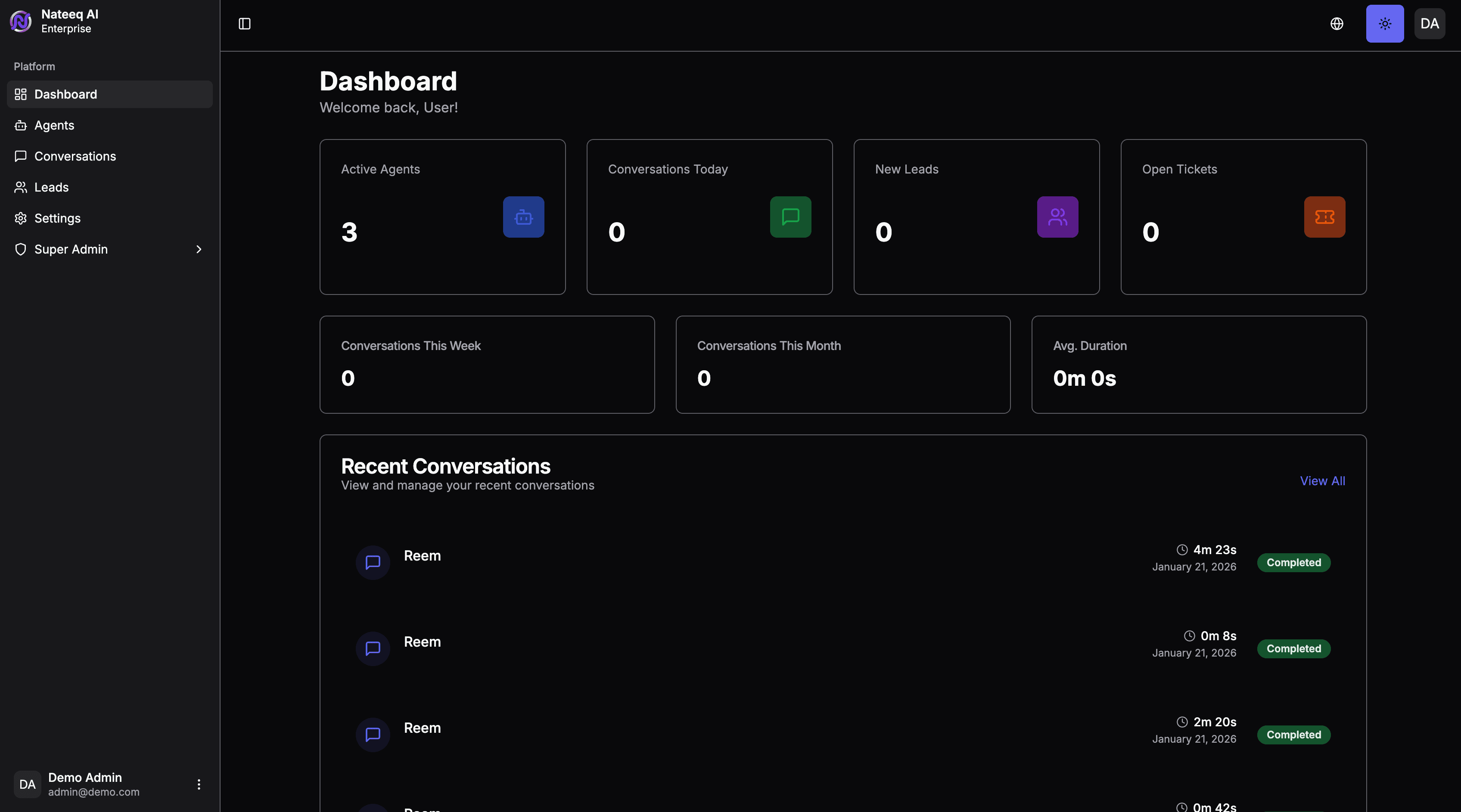
Task: Toggle the sidebar panel icon
Action: point(245,24)
